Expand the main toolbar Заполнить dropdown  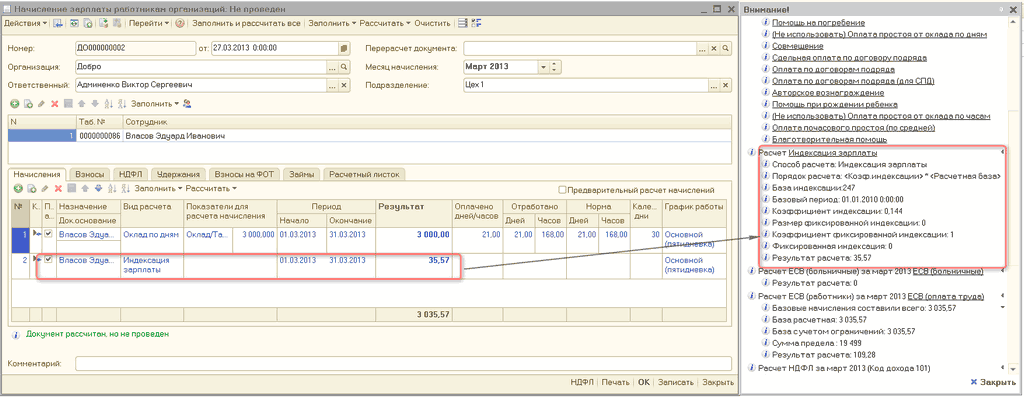332,23
